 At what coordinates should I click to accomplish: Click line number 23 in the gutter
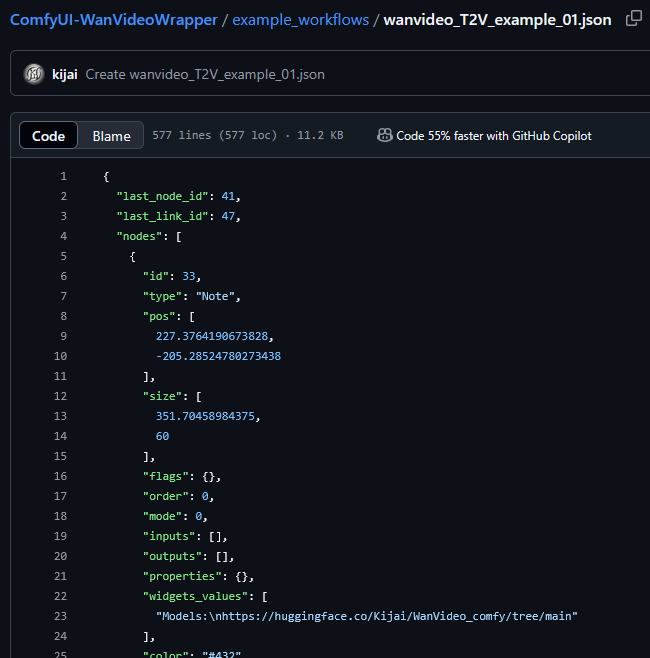(x=60, y=616)
